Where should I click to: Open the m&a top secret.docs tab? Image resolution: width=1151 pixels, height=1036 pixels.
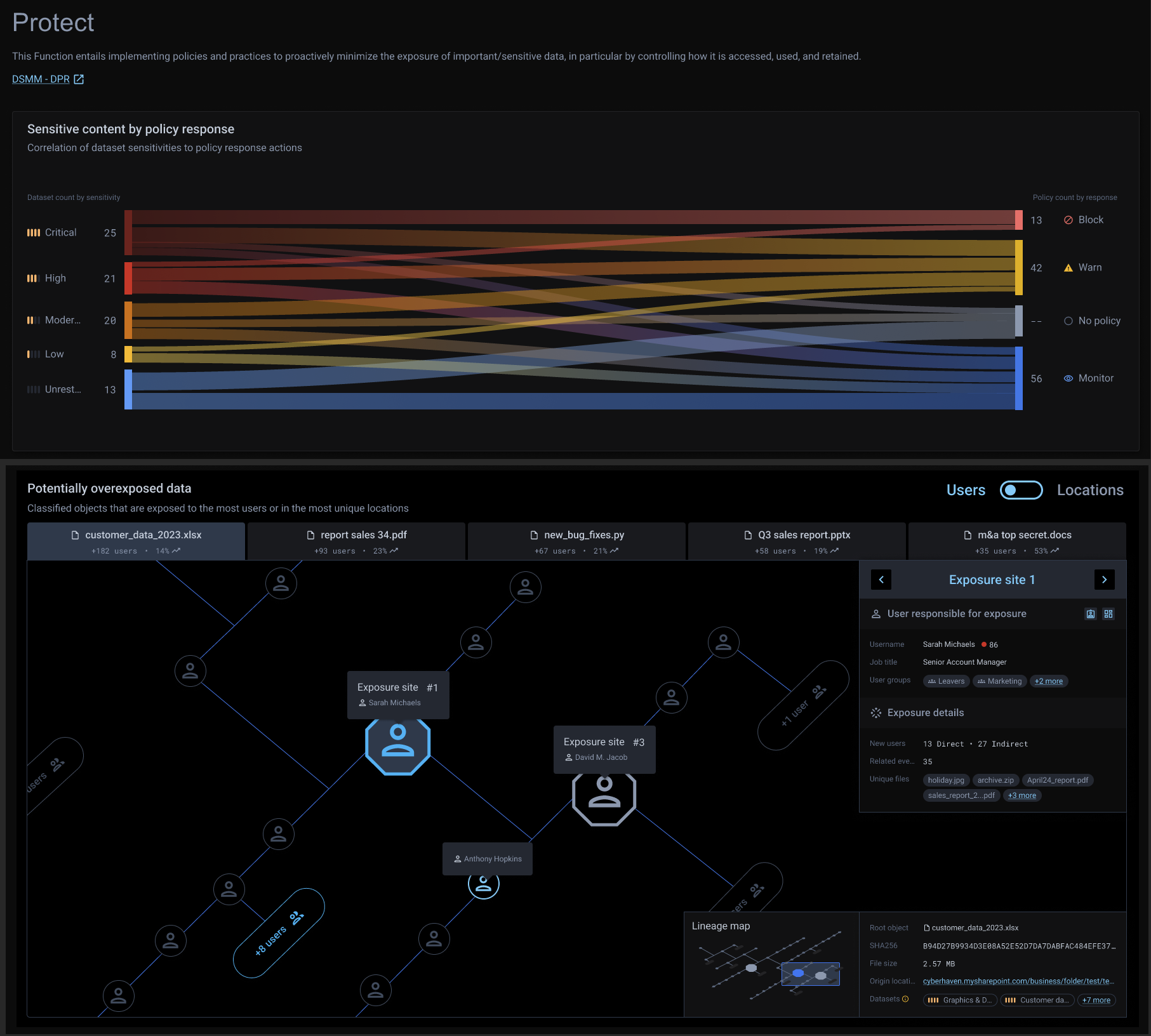point(1017,541)
